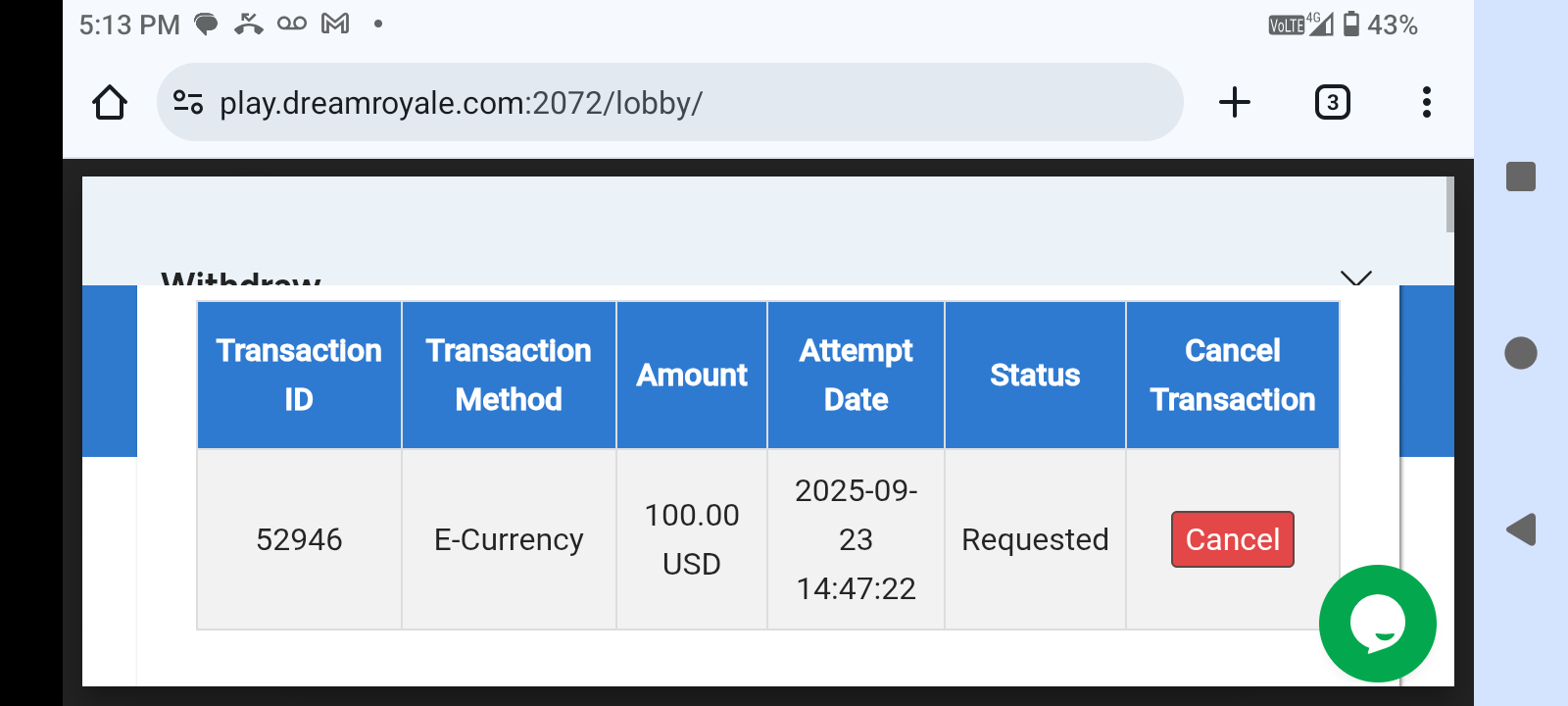Select transaction ID 52946 cell

(x=299, y=539)
